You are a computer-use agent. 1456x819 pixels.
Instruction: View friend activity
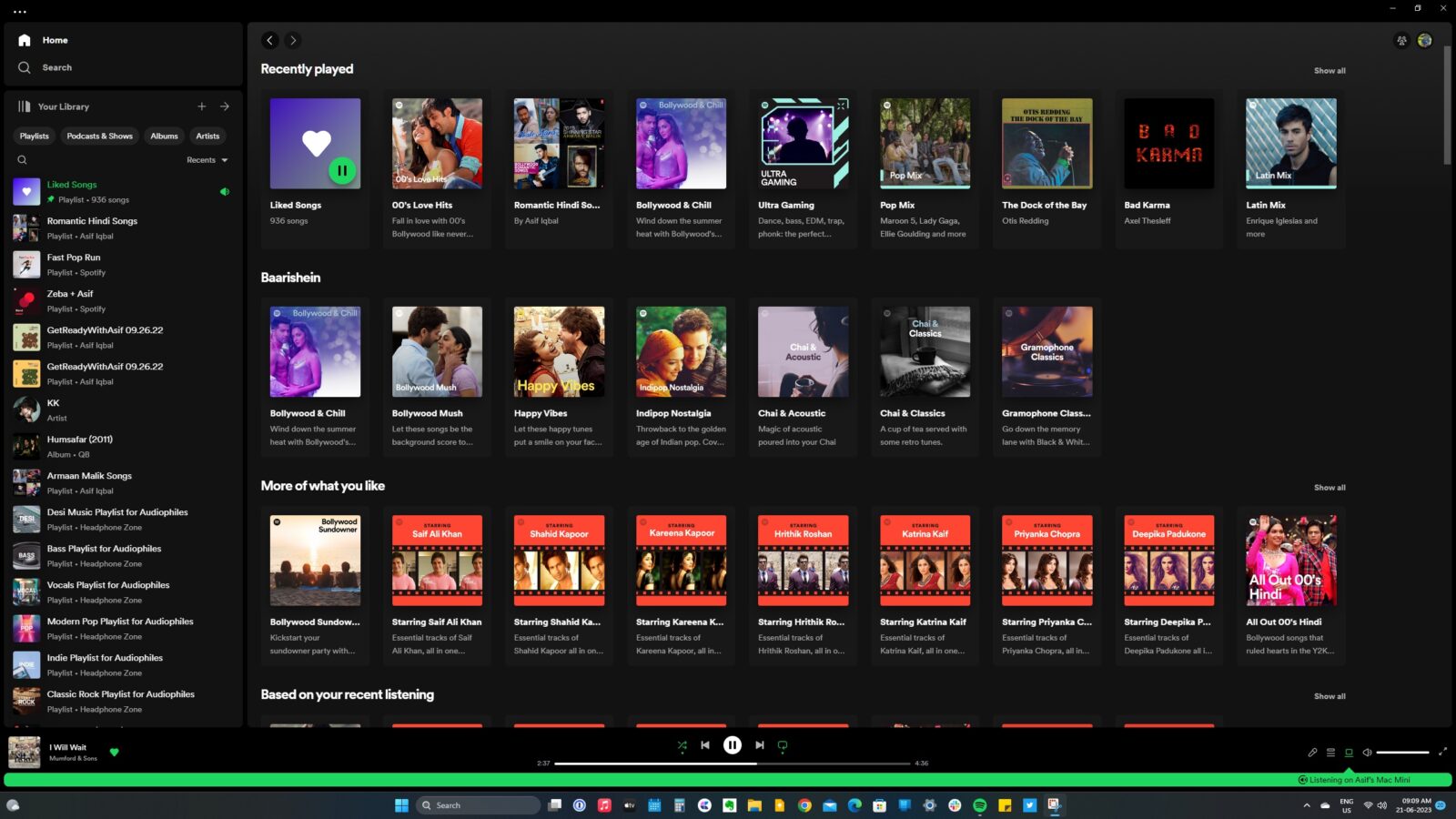1400,40
